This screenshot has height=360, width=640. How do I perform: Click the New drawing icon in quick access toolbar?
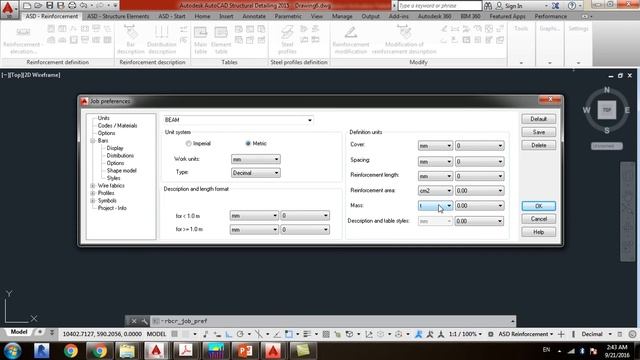click(27, 5)
